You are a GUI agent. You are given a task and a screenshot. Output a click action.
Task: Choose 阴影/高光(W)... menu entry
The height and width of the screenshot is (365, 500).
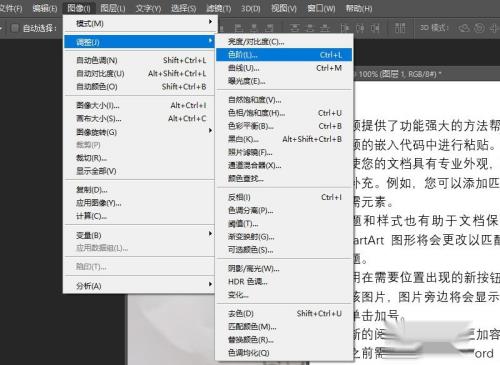284,269
